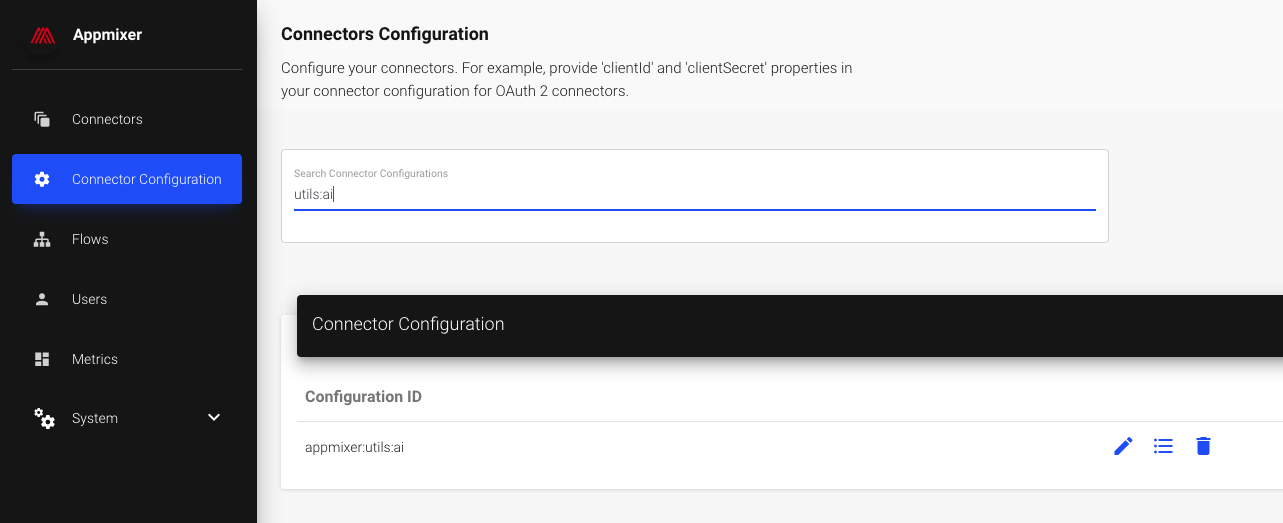The height and width of the screenshot is (523, 1283).
Task: Open the Connectors menu item
Action: click(107, 119)
